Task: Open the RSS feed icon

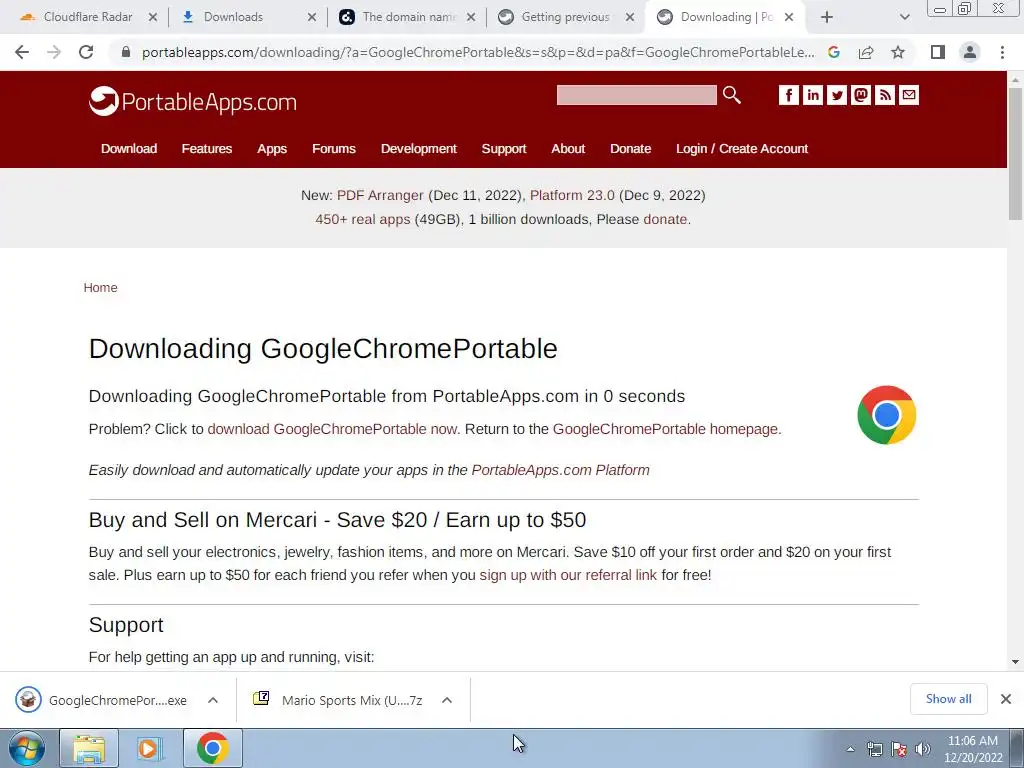Action: [x=885, y=95]
